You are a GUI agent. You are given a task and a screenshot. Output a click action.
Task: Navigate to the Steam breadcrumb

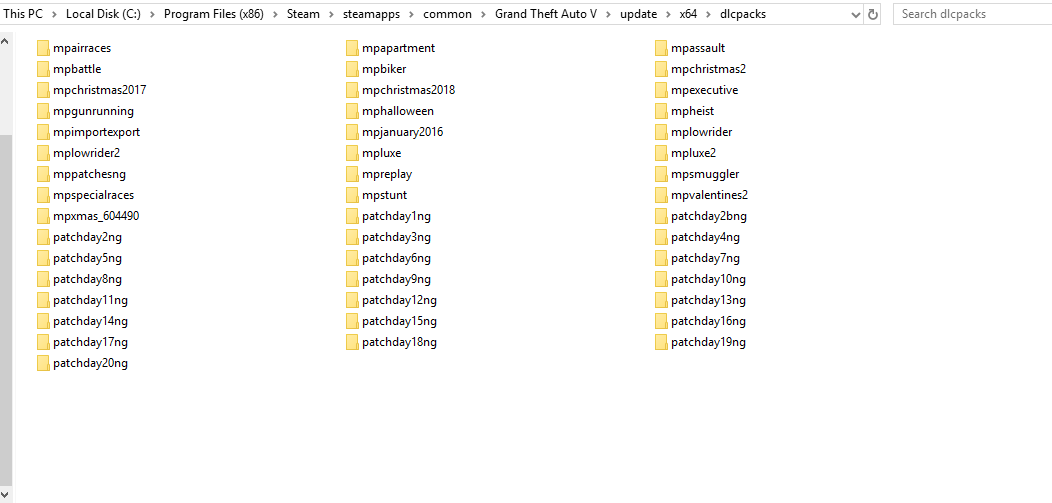pos(303,14)
